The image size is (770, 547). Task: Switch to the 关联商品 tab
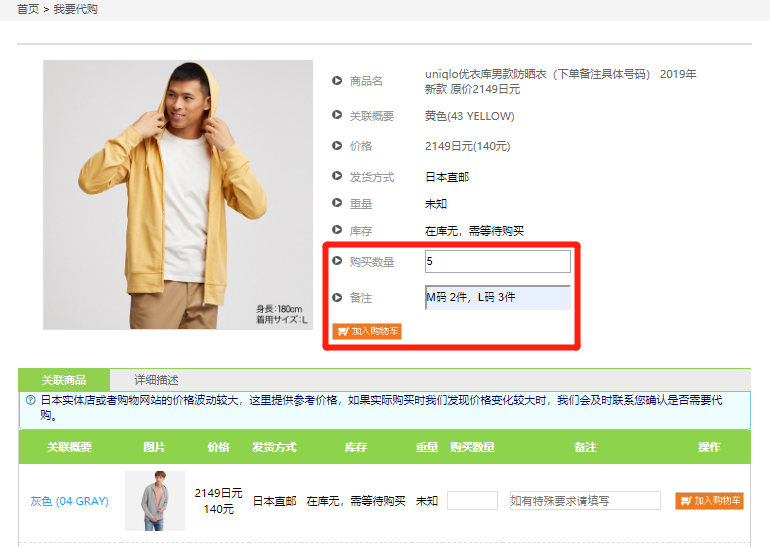[64, 380]
